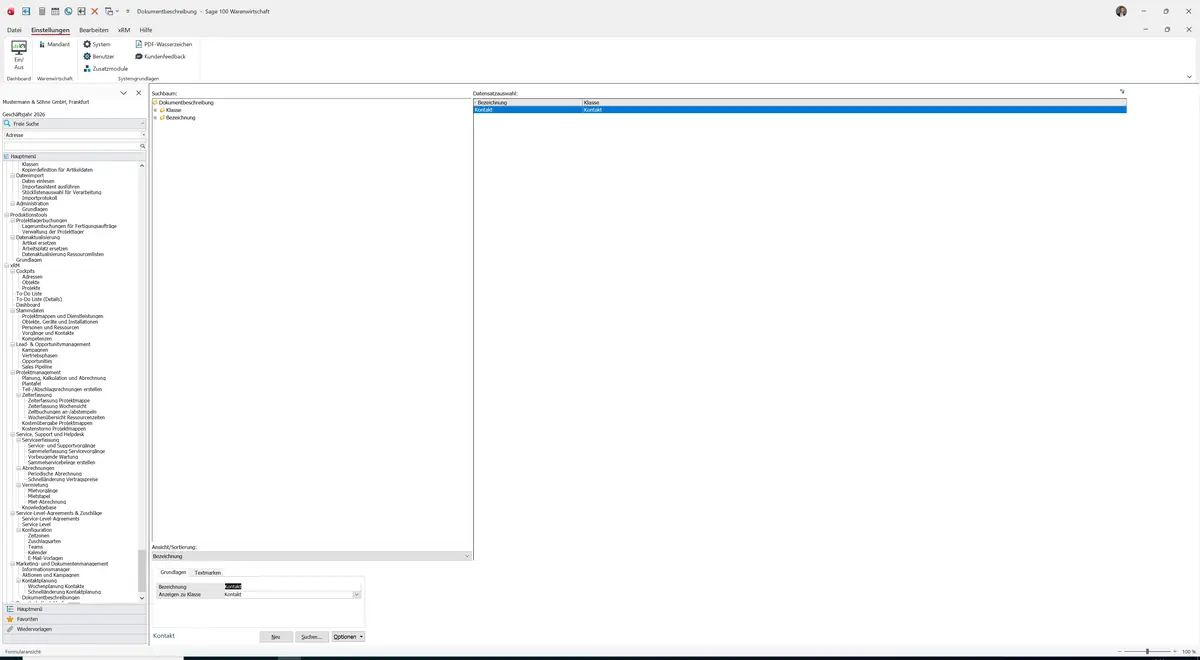The width and height of the screenshot is (1200, 660).
Task: Open the Optionen dropdown button
Action: (348, 636)
